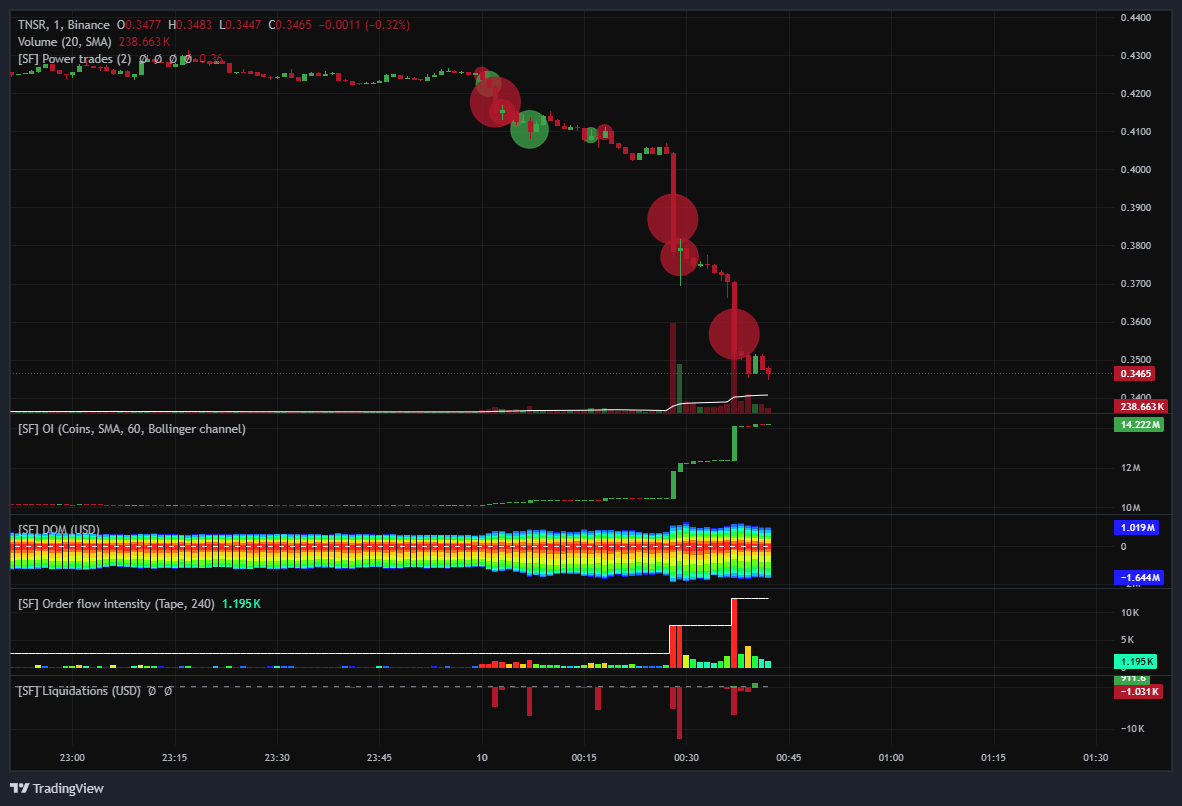Viewport: 1182px width, 806px height.
Task: Select the [SF] DOM (USD) pane label
Action: (59, 529)
